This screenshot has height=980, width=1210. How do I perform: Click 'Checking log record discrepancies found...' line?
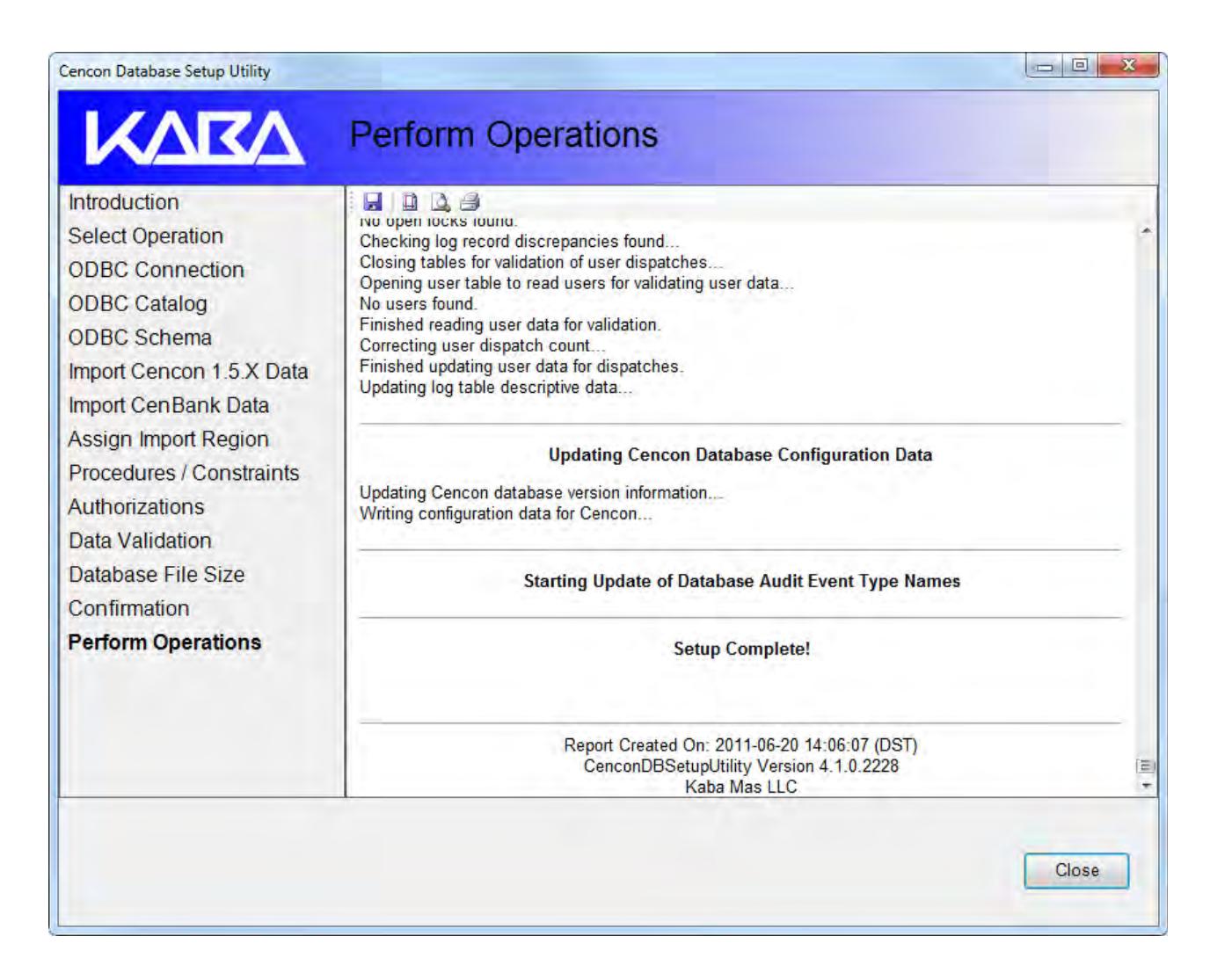[x=520, y=241]
